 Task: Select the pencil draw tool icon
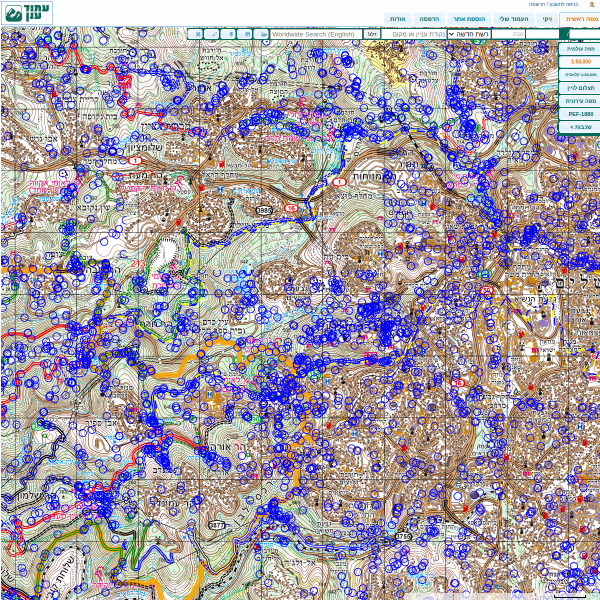(x=211, y=34)
